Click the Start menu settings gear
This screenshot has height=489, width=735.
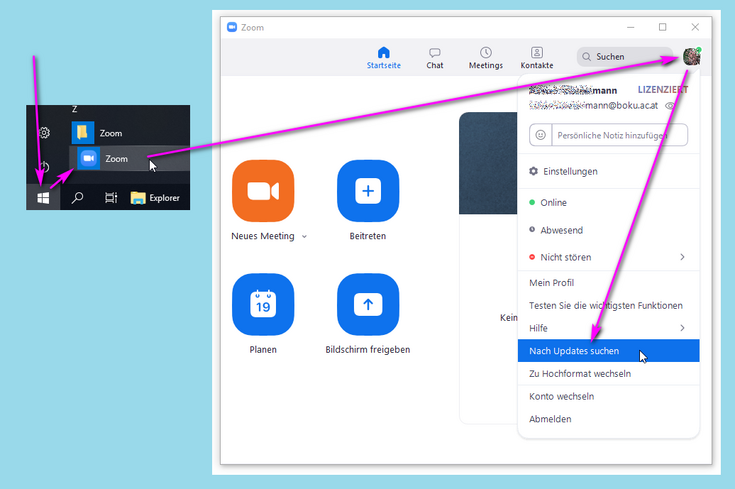(44, 133)
